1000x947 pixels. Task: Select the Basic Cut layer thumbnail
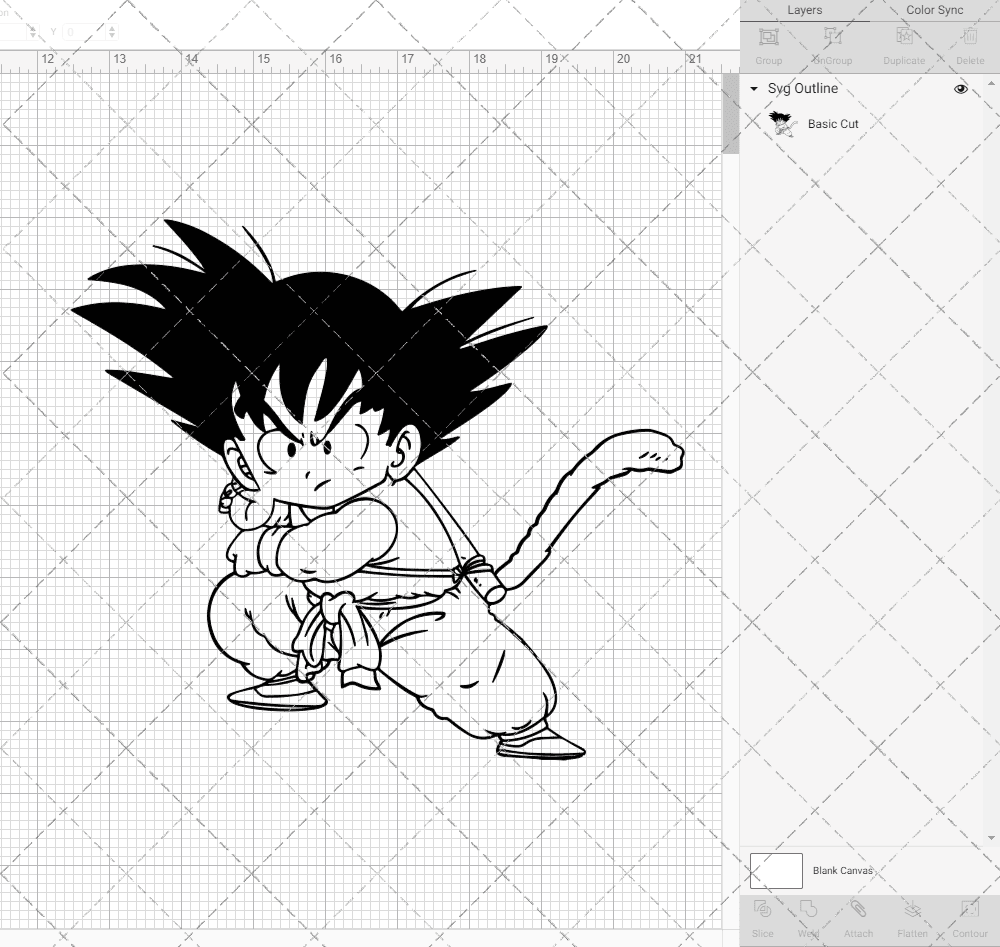[781, 124]
